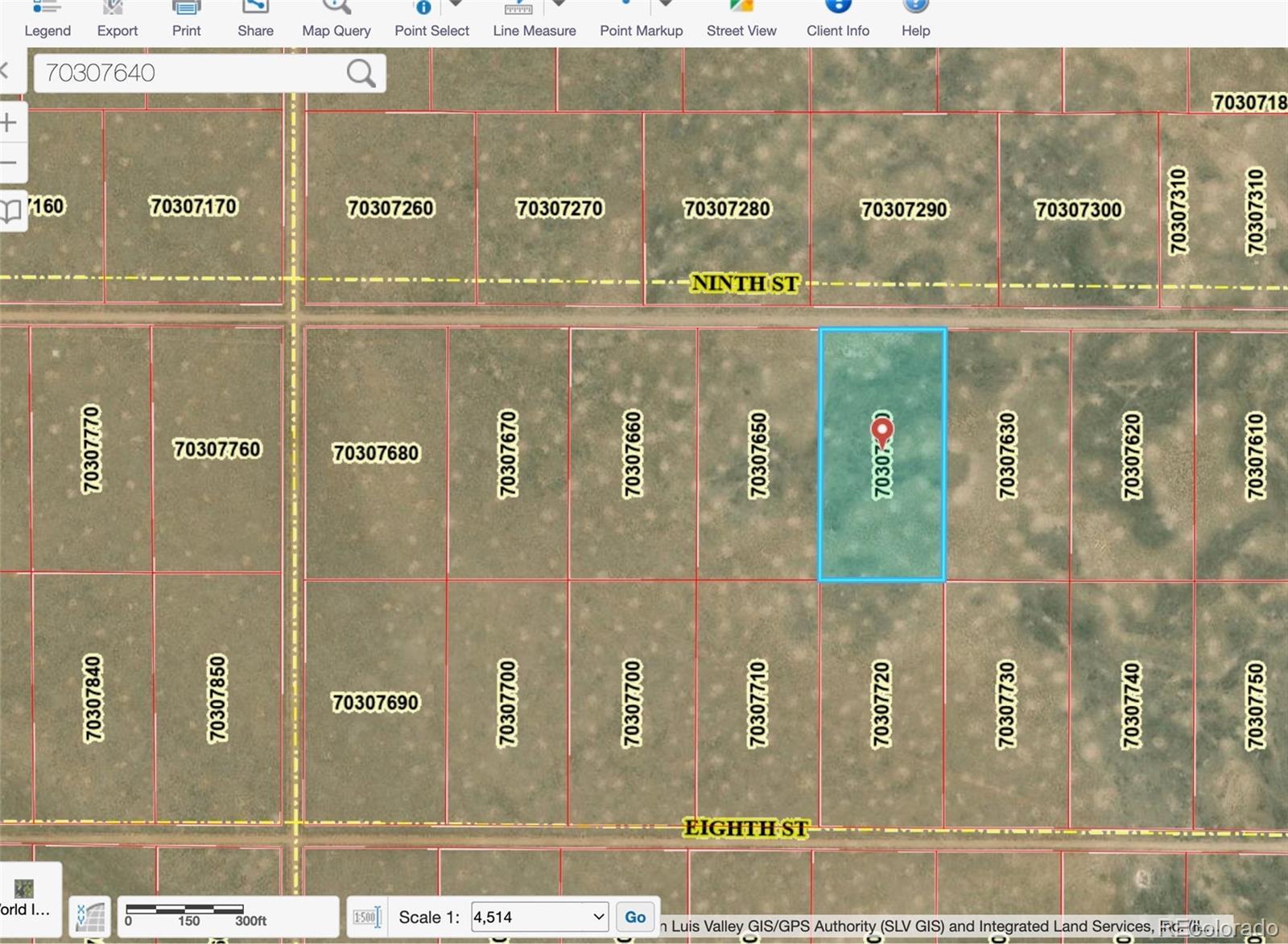This screenshot has width=1288, height=944.
Task: Launch Street View
Action: [741, 20]
